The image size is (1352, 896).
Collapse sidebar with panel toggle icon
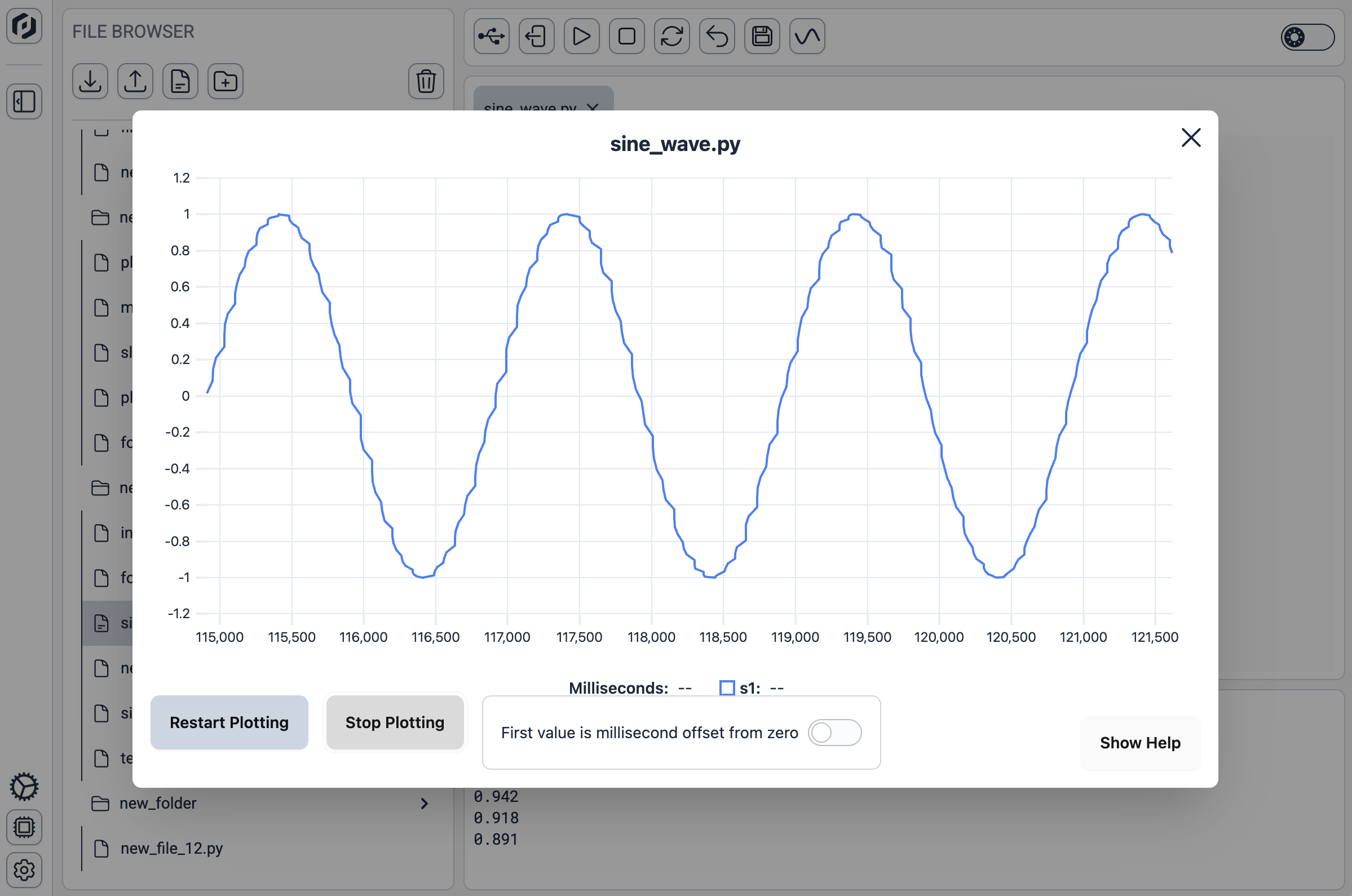24,101
